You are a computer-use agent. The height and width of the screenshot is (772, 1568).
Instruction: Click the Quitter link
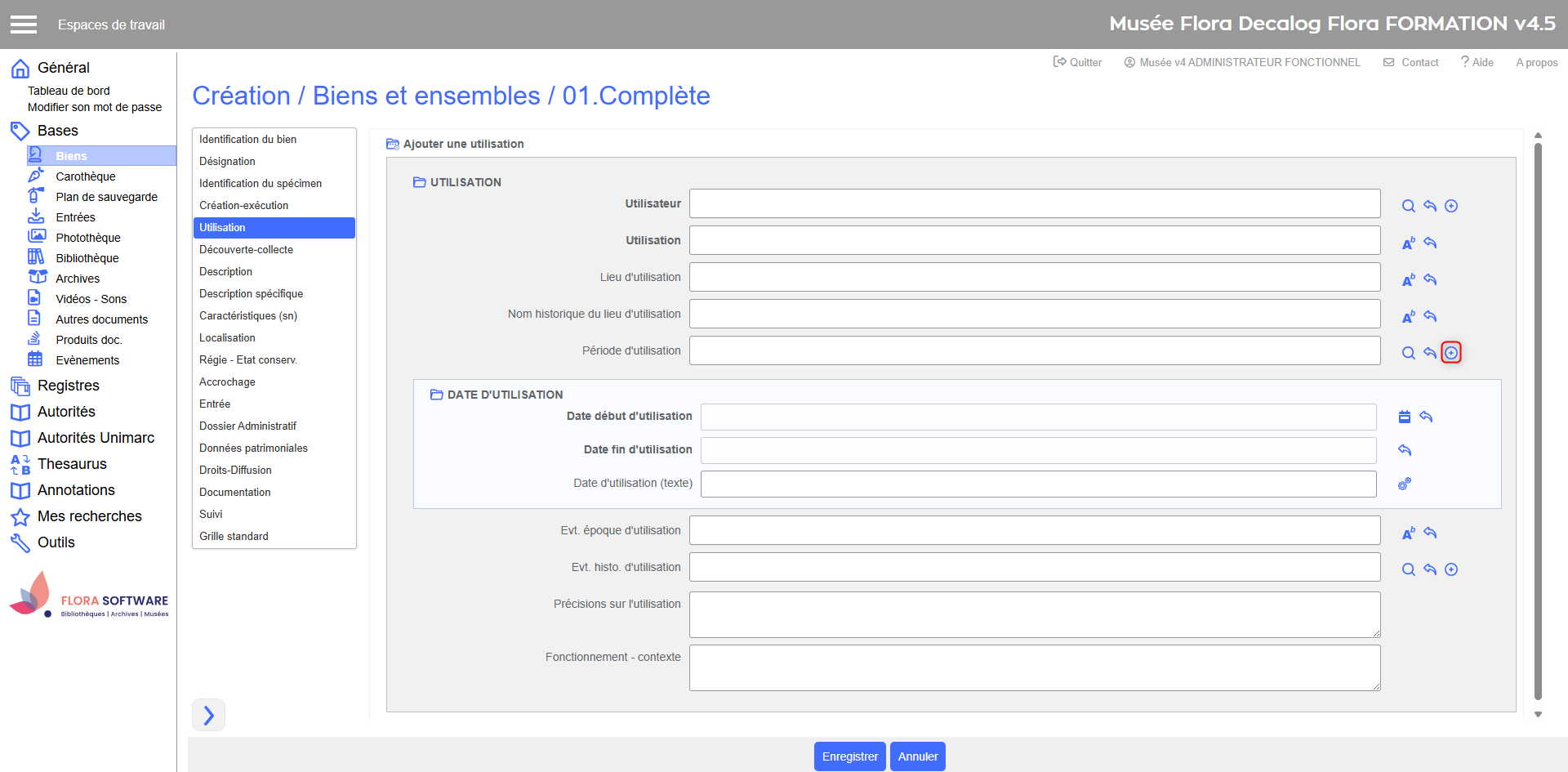click(1077, 62)
